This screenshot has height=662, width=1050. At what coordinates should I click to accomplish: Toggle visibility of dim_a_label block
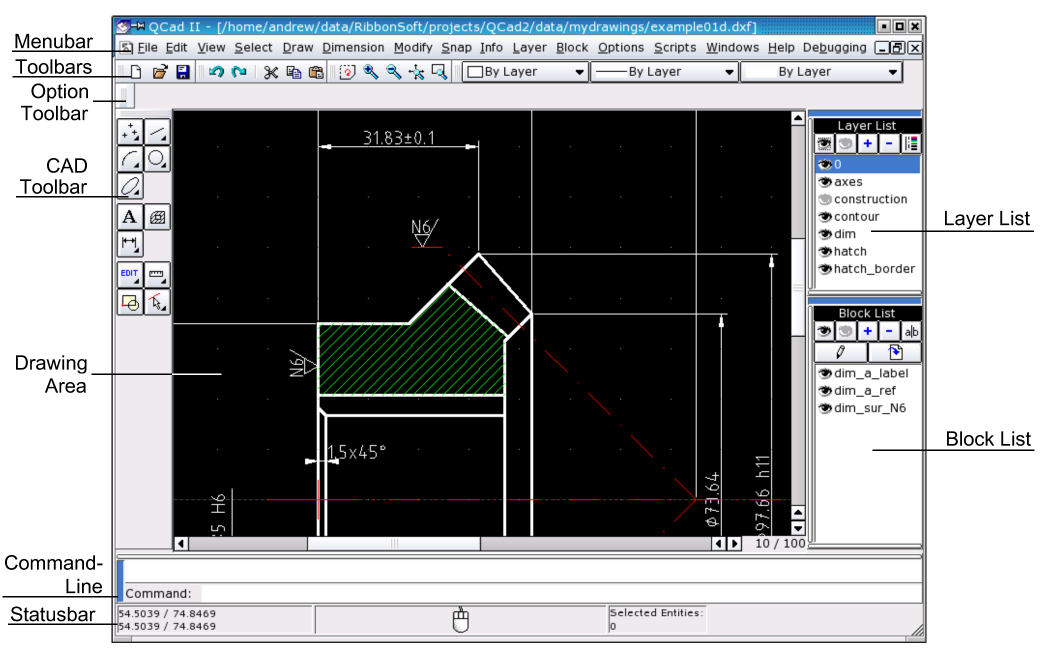coord(826,374)
